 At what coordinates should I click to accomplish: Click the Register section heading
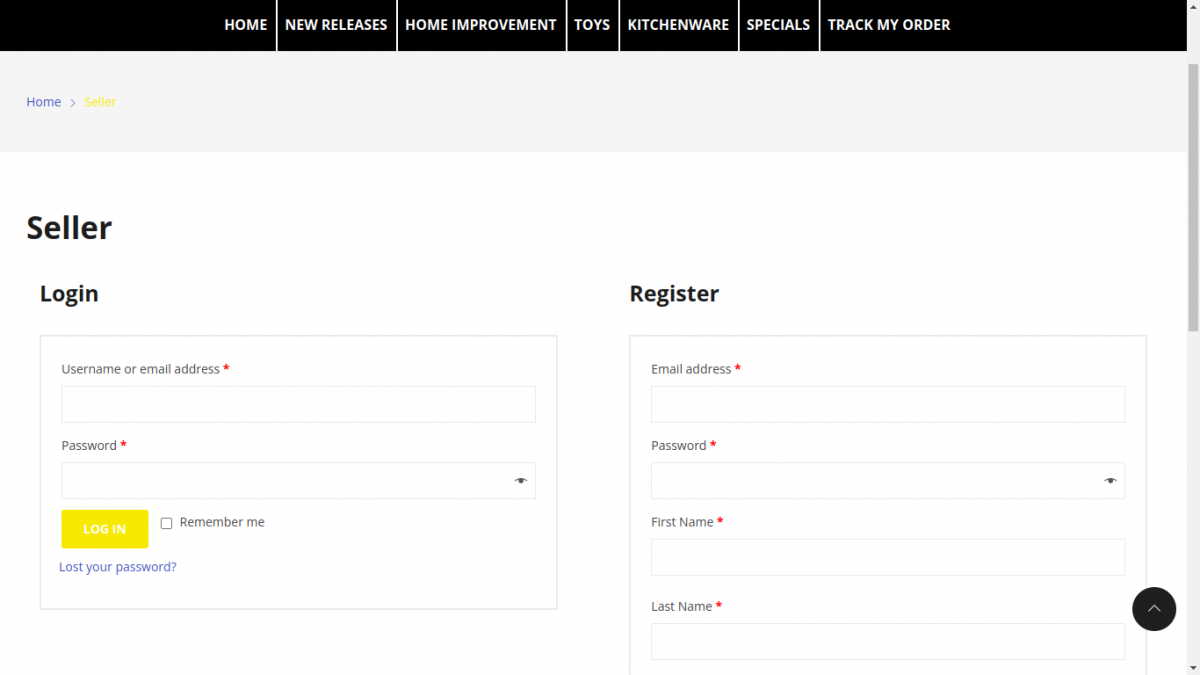coord(674,294)
